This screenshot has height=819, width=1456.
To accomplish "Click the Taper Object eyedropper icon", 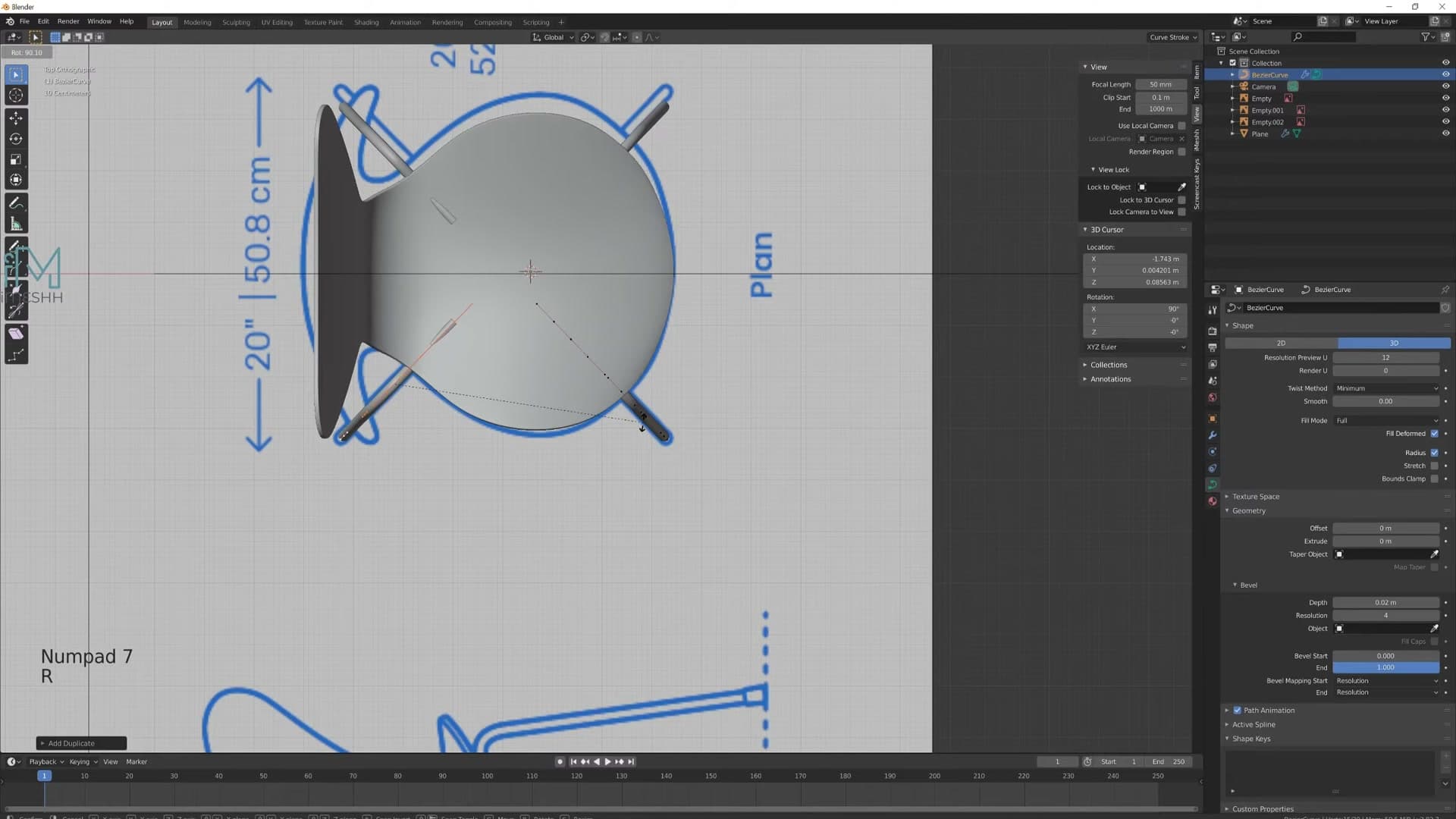I will click(1434, 554).
